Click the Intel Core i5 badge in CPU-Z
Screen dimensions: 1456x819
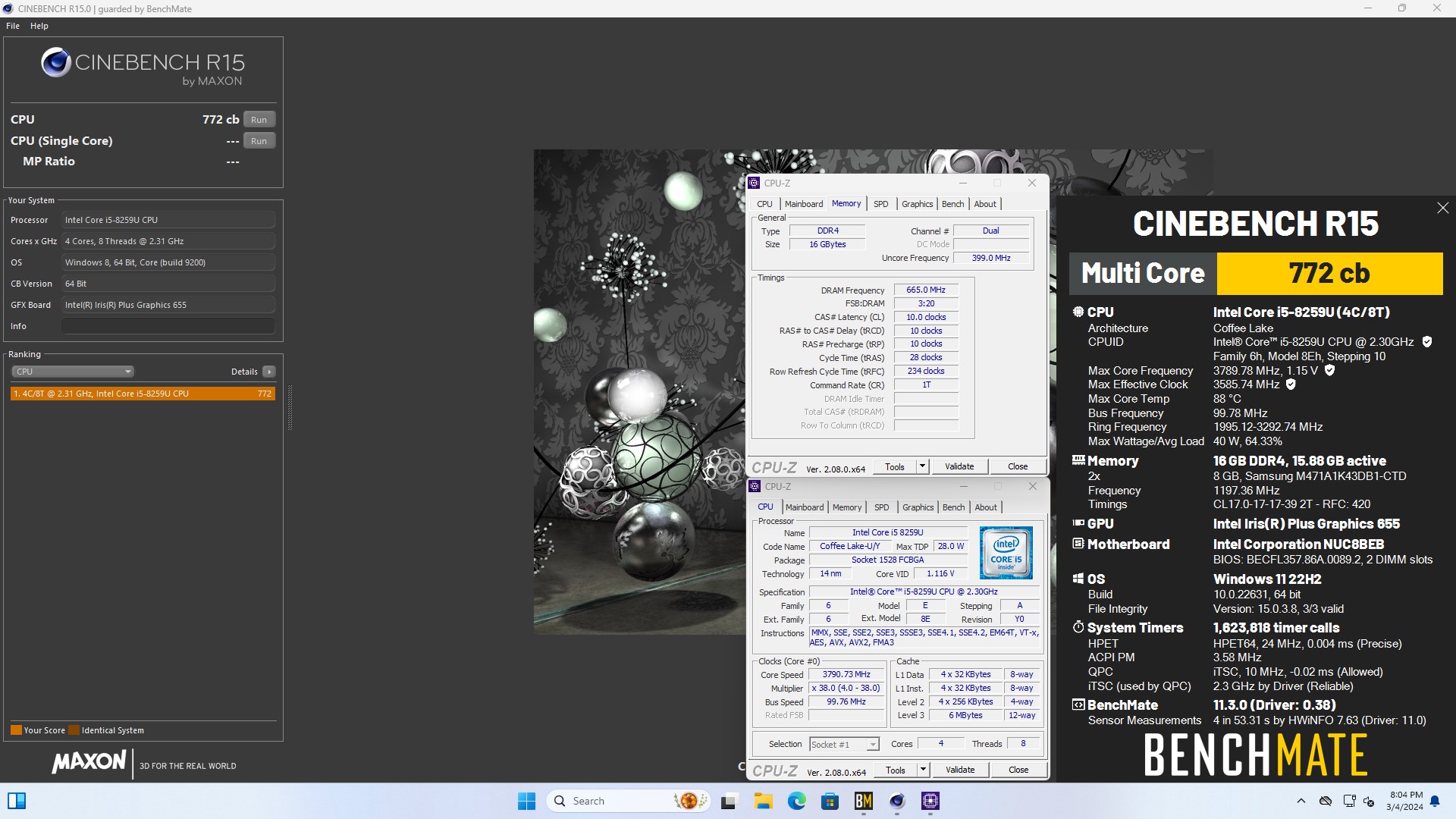point(1006,553)
